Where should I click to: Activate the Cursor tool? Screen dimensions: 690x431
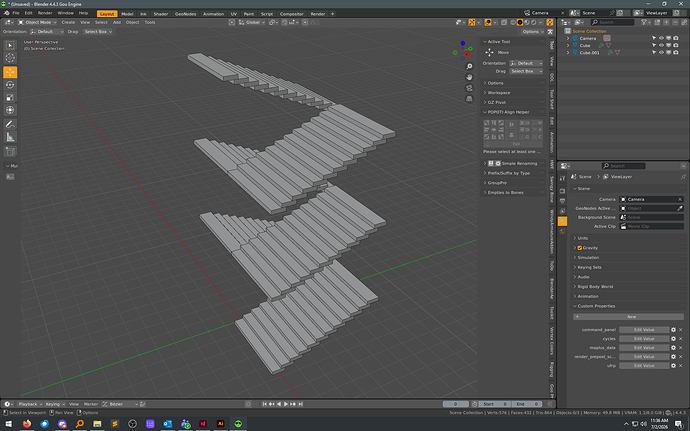coord(10,58)
